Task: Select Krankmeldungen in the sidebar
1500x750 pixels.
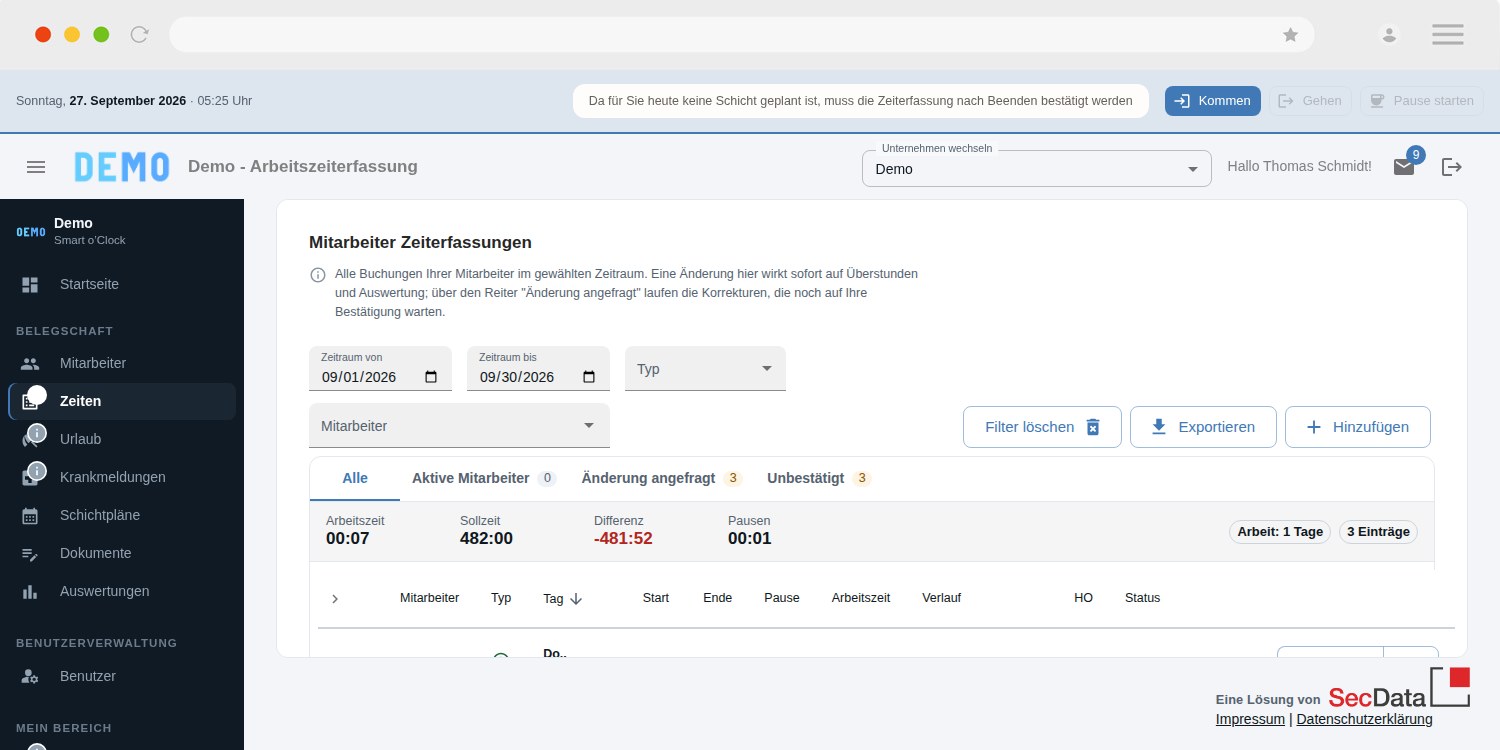Action: point(122,477)
